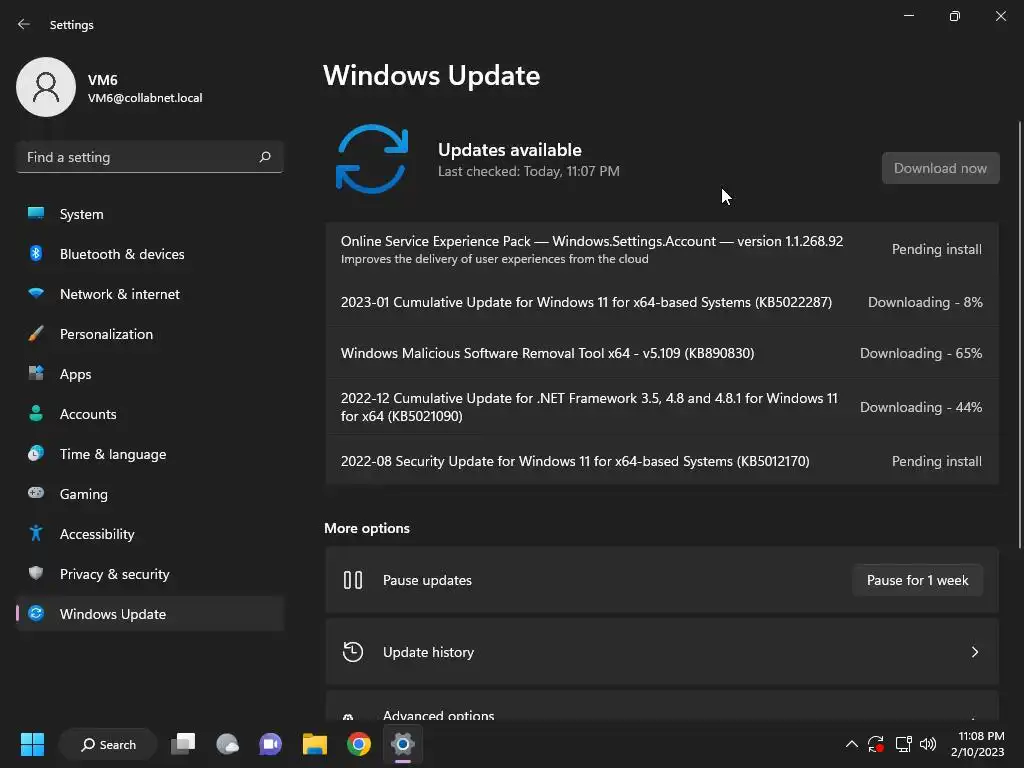Select the KB5012170 security update row
Image resolution: width=1024 pixels, height=768 pixels.
(662, 461)
